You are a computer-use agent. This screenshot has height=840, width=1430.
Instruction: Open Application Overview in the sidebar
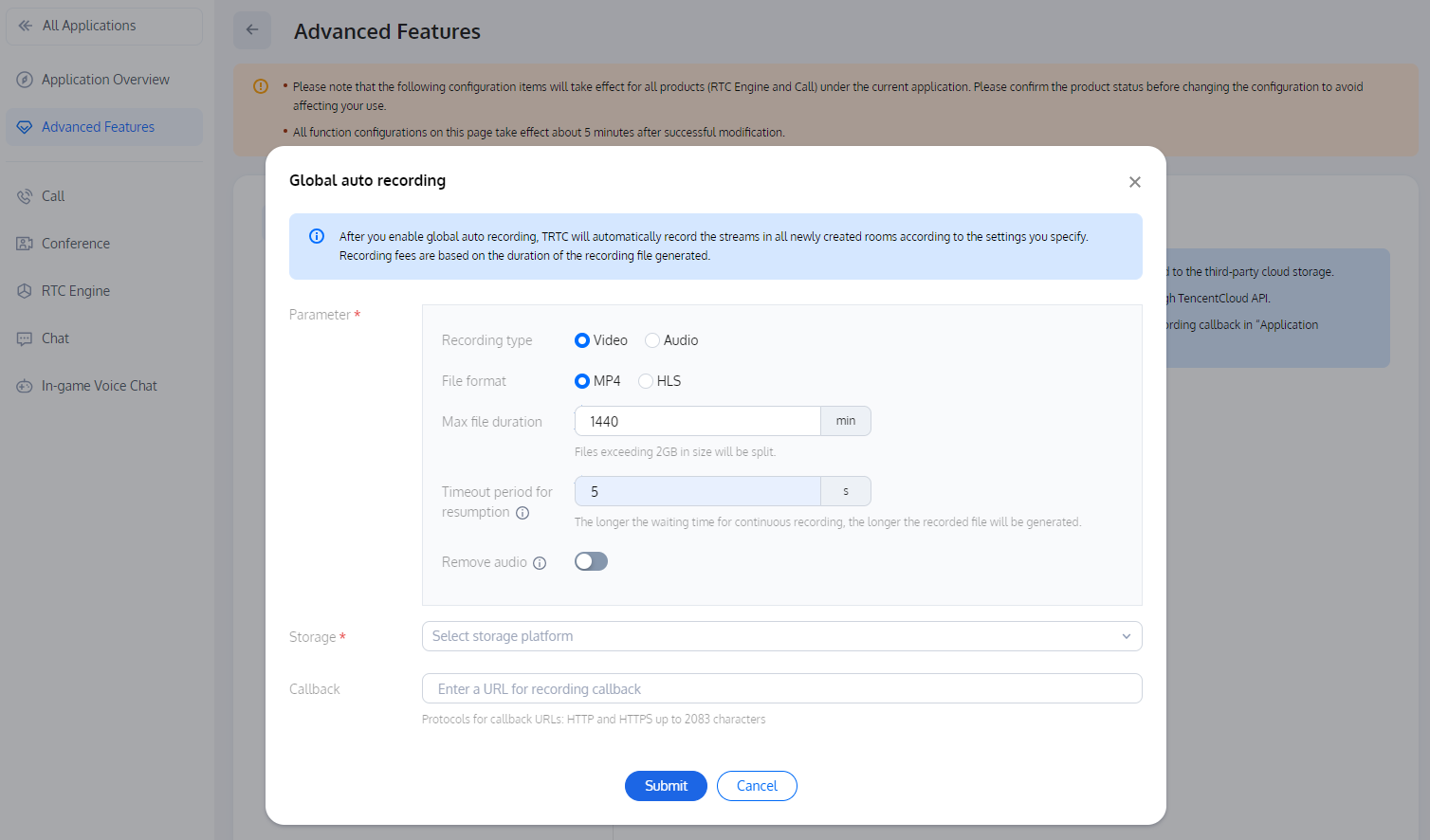(x=104, y=80)
